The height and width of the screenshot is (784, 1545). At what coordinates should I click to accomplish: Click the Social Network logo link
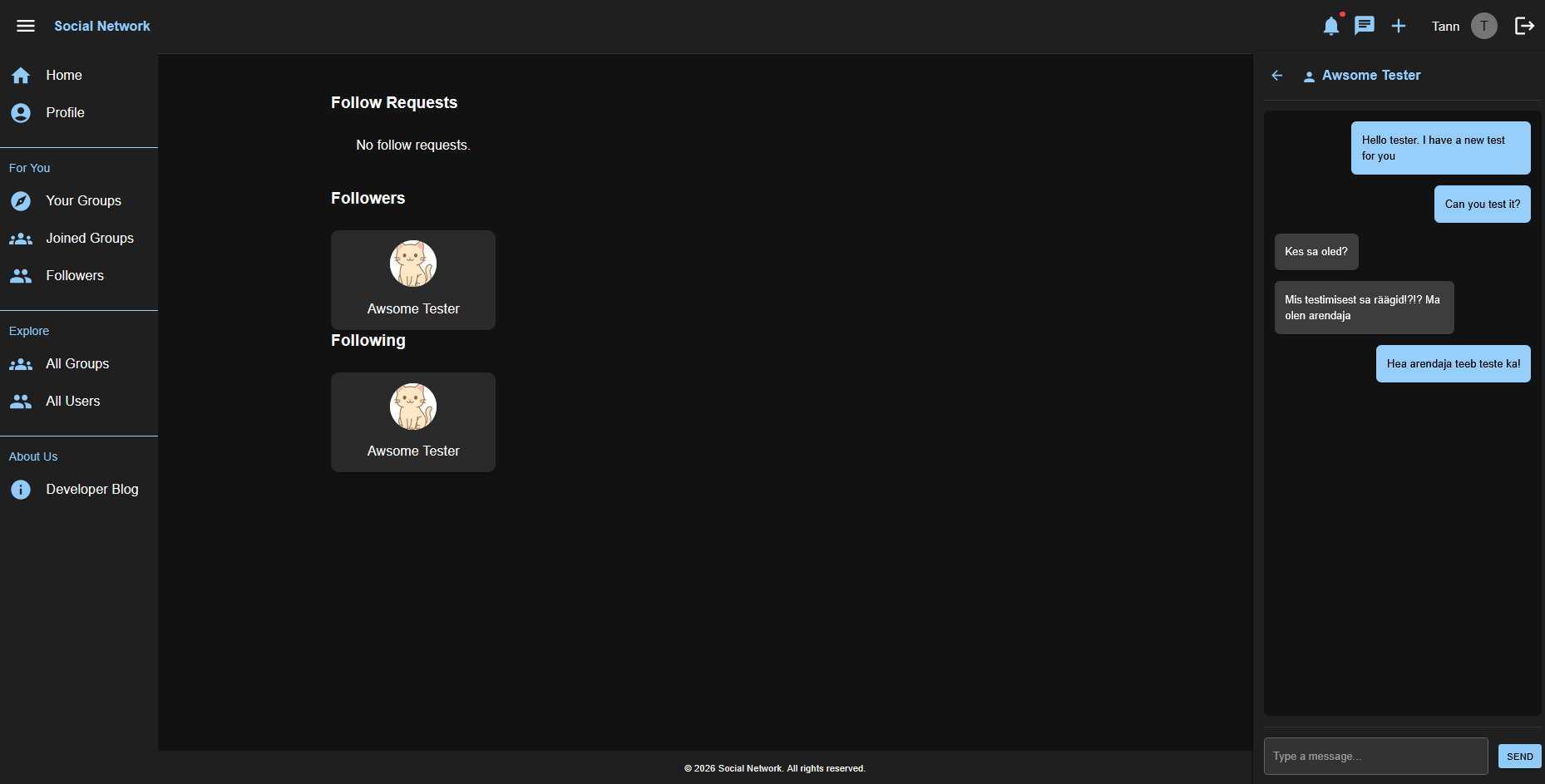click(101, 26)
